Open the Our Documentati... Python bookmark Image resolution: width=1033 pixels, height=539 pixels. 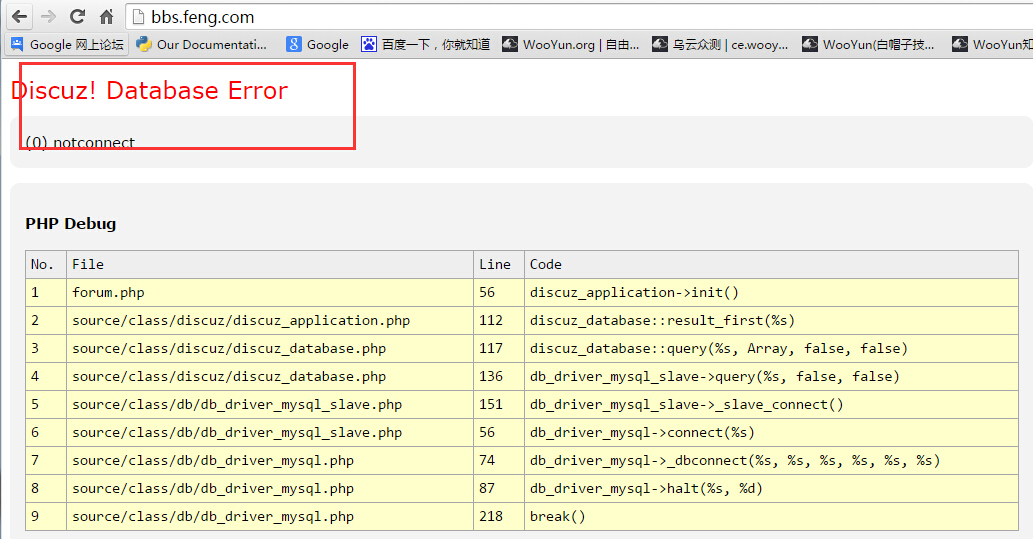point(202,44)
